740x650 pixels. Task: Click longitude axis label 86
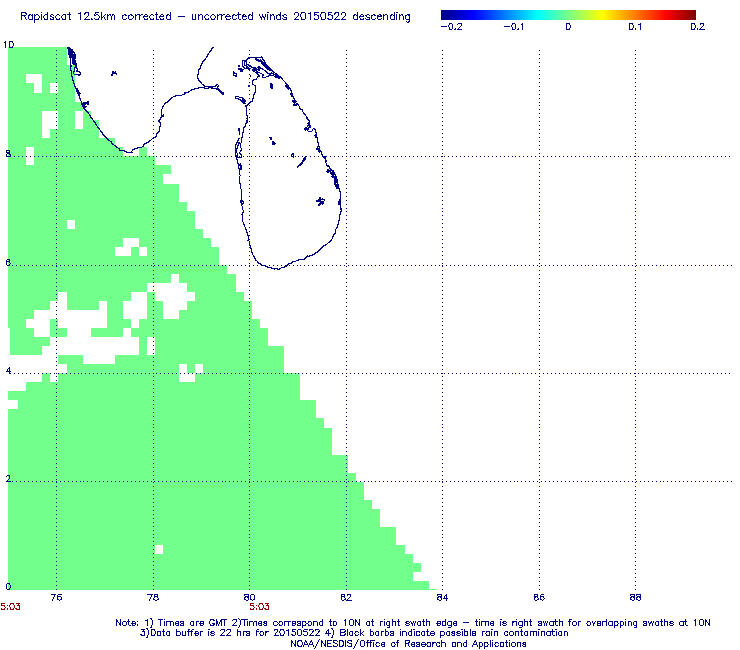pos(539,598)
